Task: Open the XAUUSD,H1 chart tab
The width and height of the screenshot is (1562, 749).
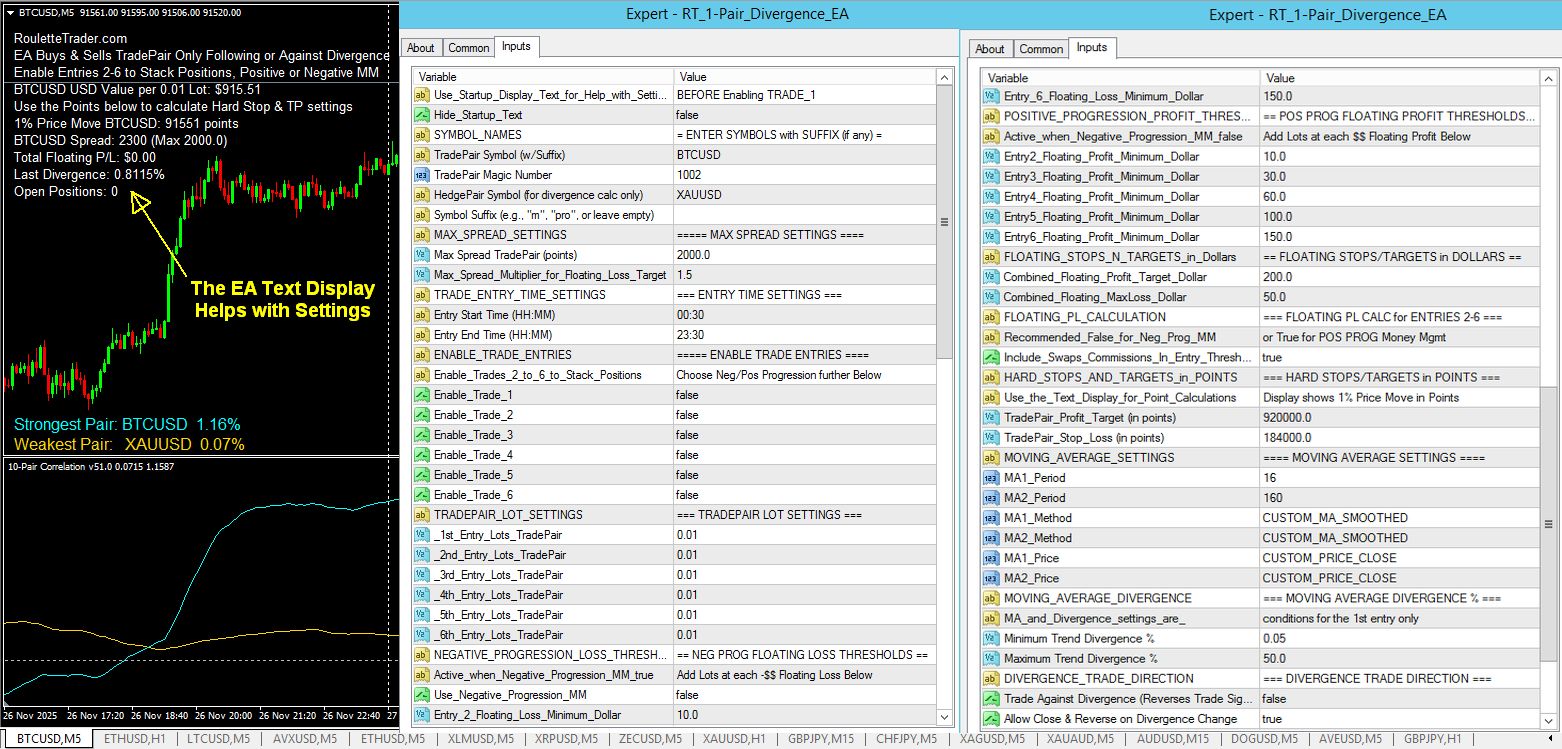Action: point(734,739)
